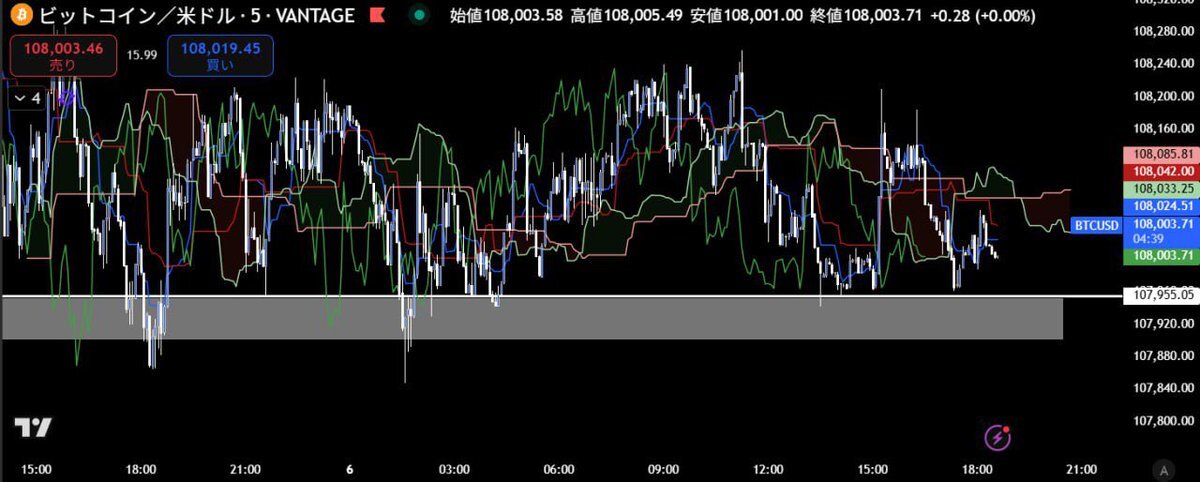Screen dimensions: 1200x482
Task: Click the current price 108,003.71 countdown label
Action: pyautogui.click(x=1161, y=231)
